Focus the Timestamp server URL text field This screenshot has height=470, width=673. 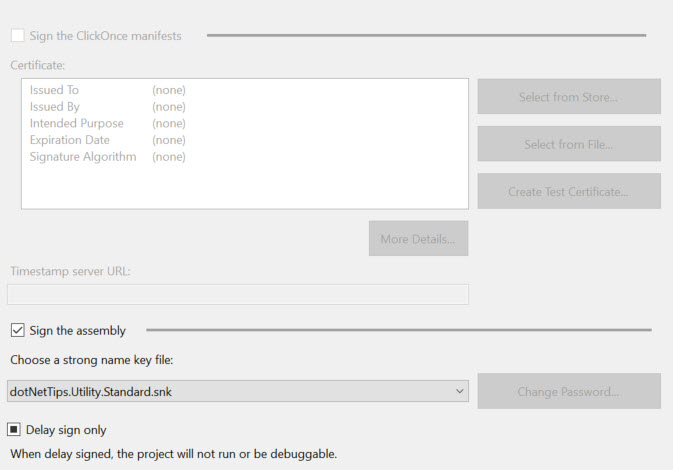(237, 294)
